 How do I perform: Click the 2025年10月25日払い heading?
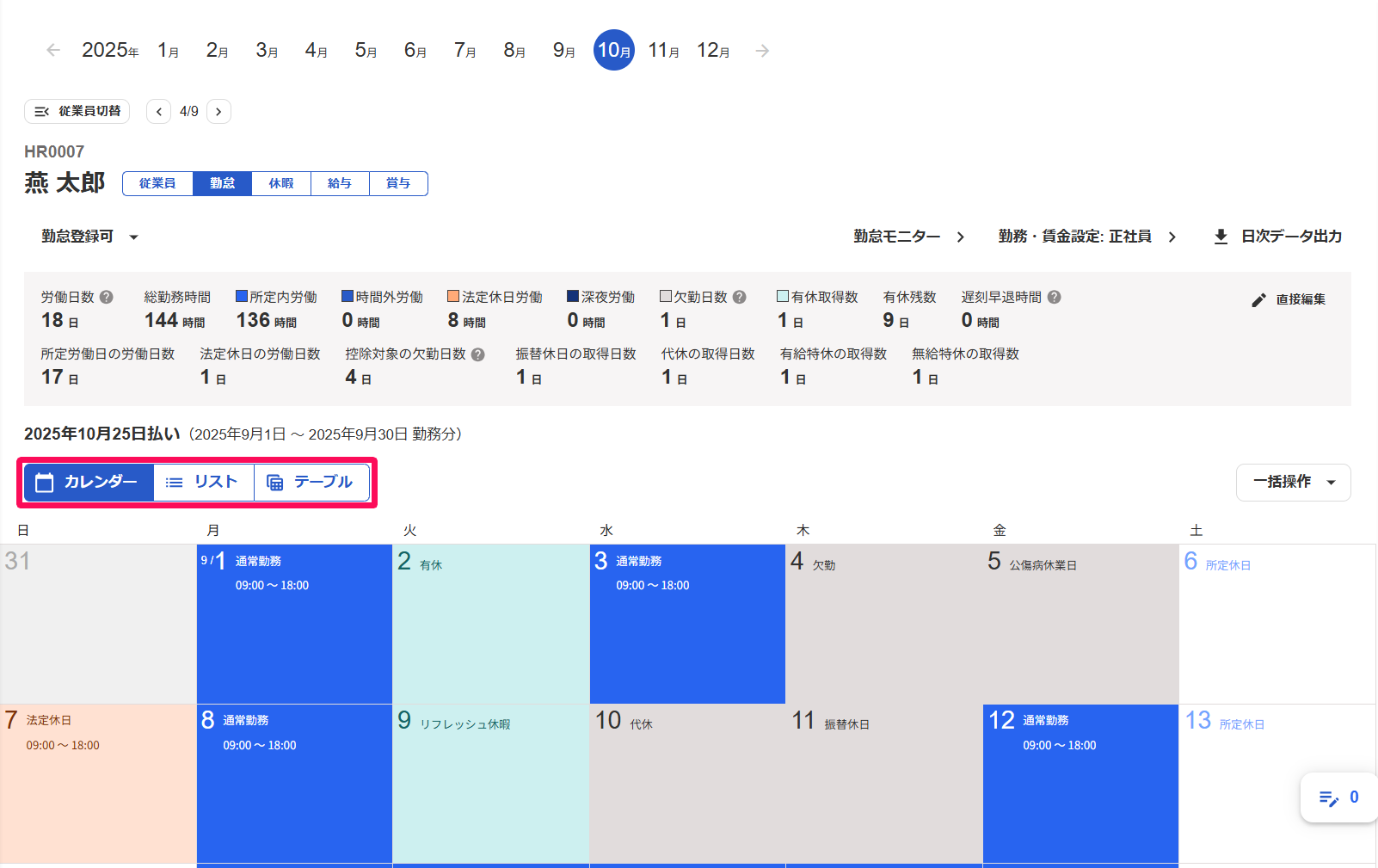point(102,434)
